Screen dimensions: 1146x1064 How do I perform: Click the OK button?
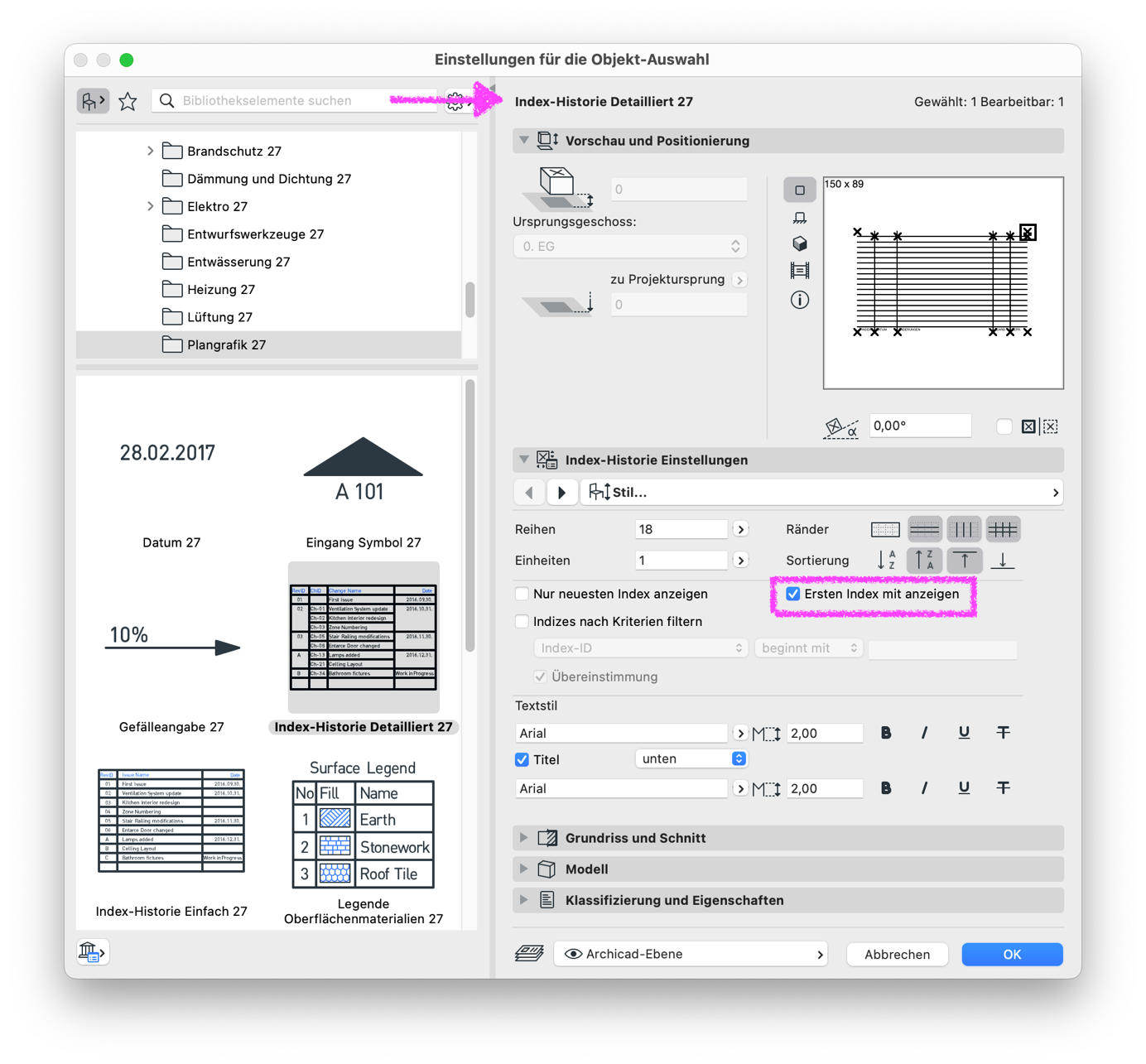[1012, 954]
